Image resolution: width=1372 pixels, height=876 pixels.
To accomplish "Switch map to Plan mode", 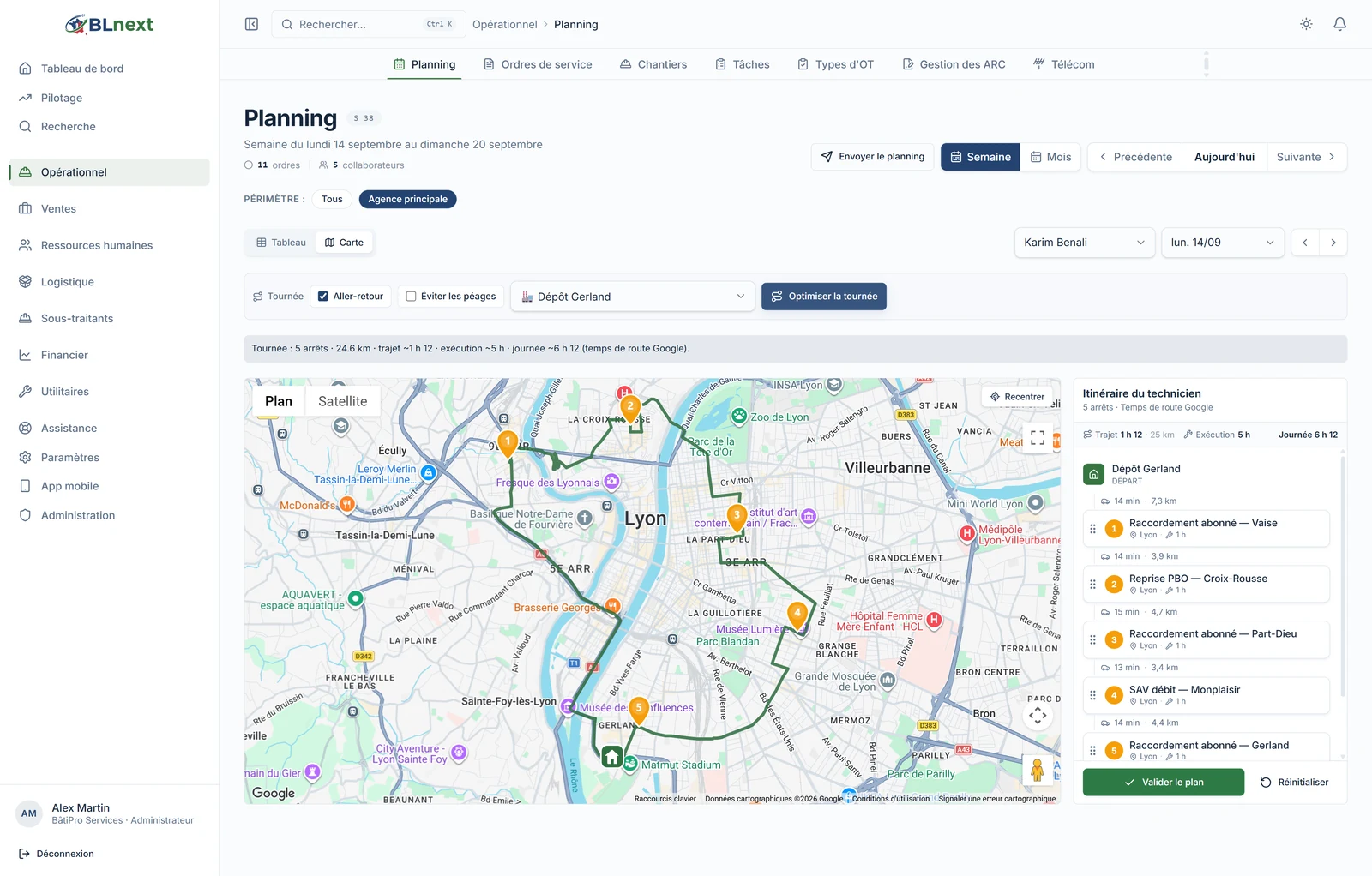I will [x=279, y=401].
